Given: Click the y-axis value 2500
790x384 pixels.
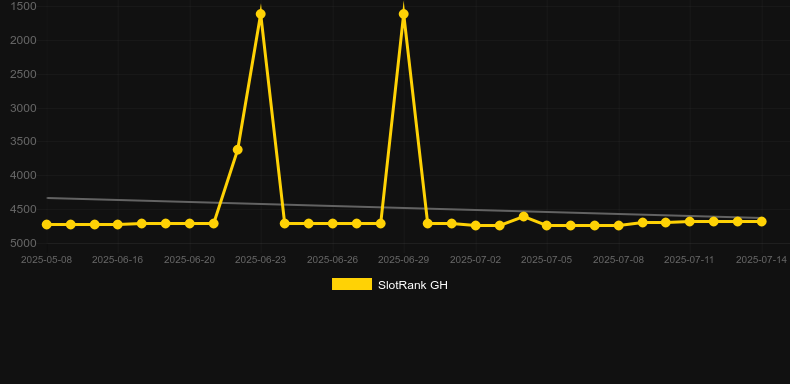Looking at the screenshot, I should tap(23, 74).
